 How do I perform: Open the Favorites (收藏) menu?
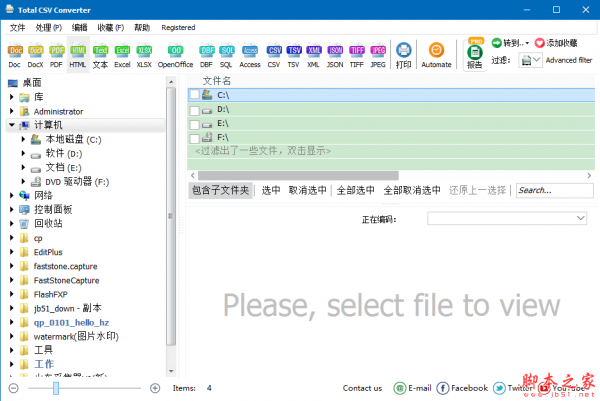tap(111, 28)
